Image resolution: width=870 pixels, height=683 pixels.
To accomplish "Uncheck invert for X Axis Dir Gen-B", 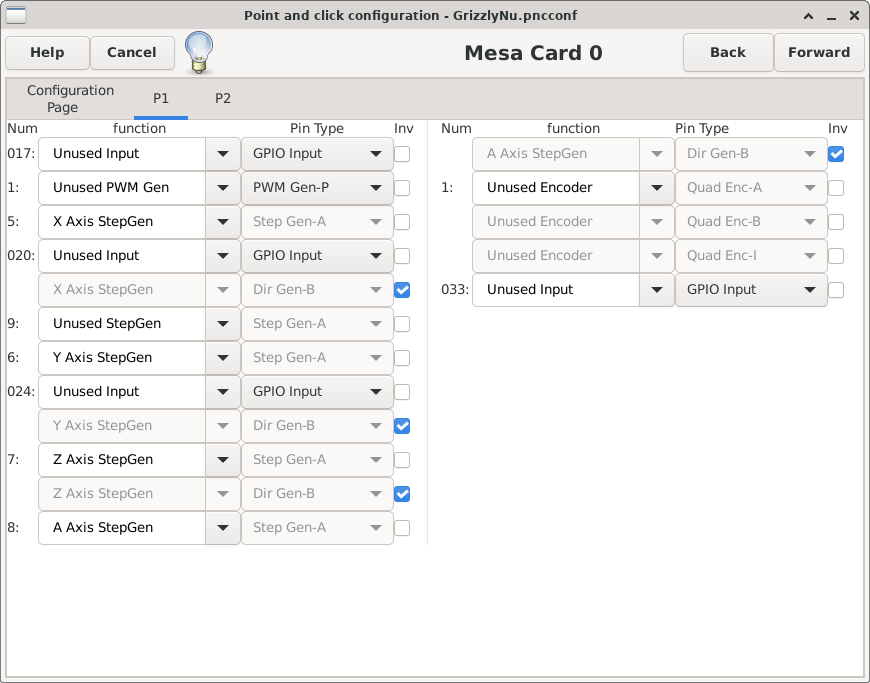I will click(x=402, y=290).
